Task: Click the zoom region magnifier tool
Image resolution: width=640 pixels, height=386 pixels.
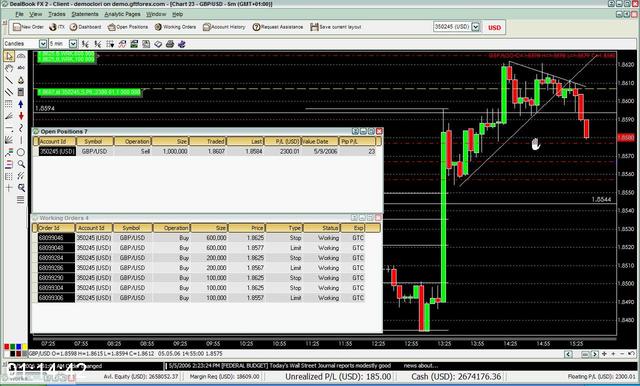Action: tap(21, 188)
